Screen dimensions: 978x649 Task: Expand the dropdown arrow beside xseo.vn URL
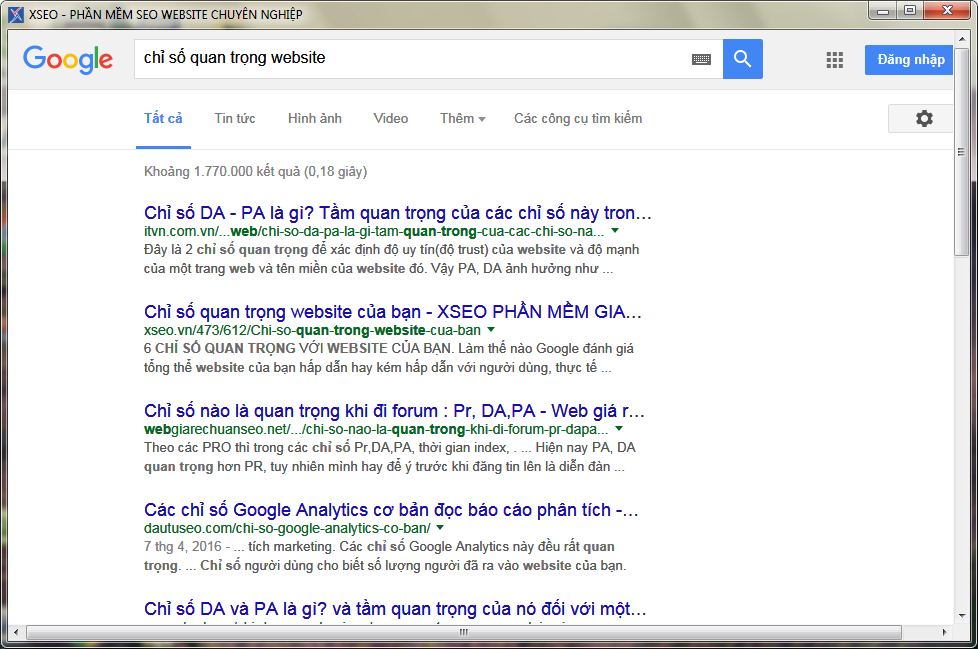point(491,330)
